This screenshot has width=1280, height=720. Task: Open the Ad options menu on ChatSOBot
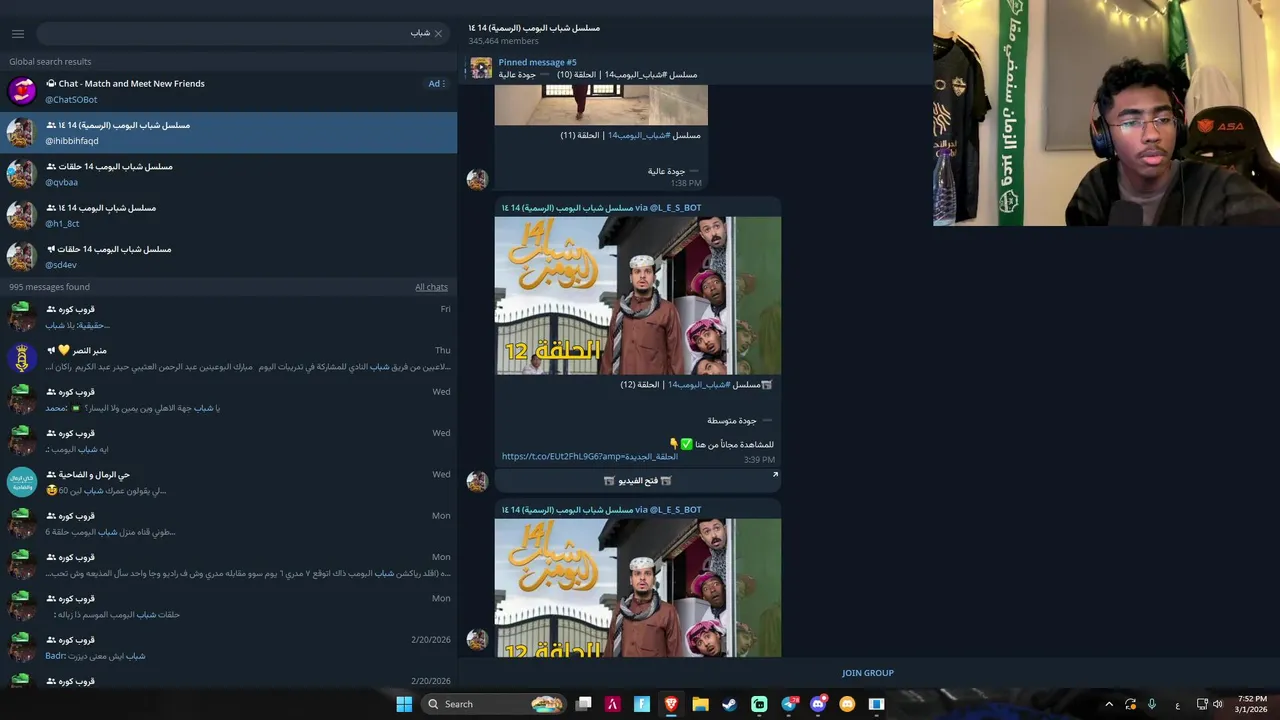(x=437, y=84)
